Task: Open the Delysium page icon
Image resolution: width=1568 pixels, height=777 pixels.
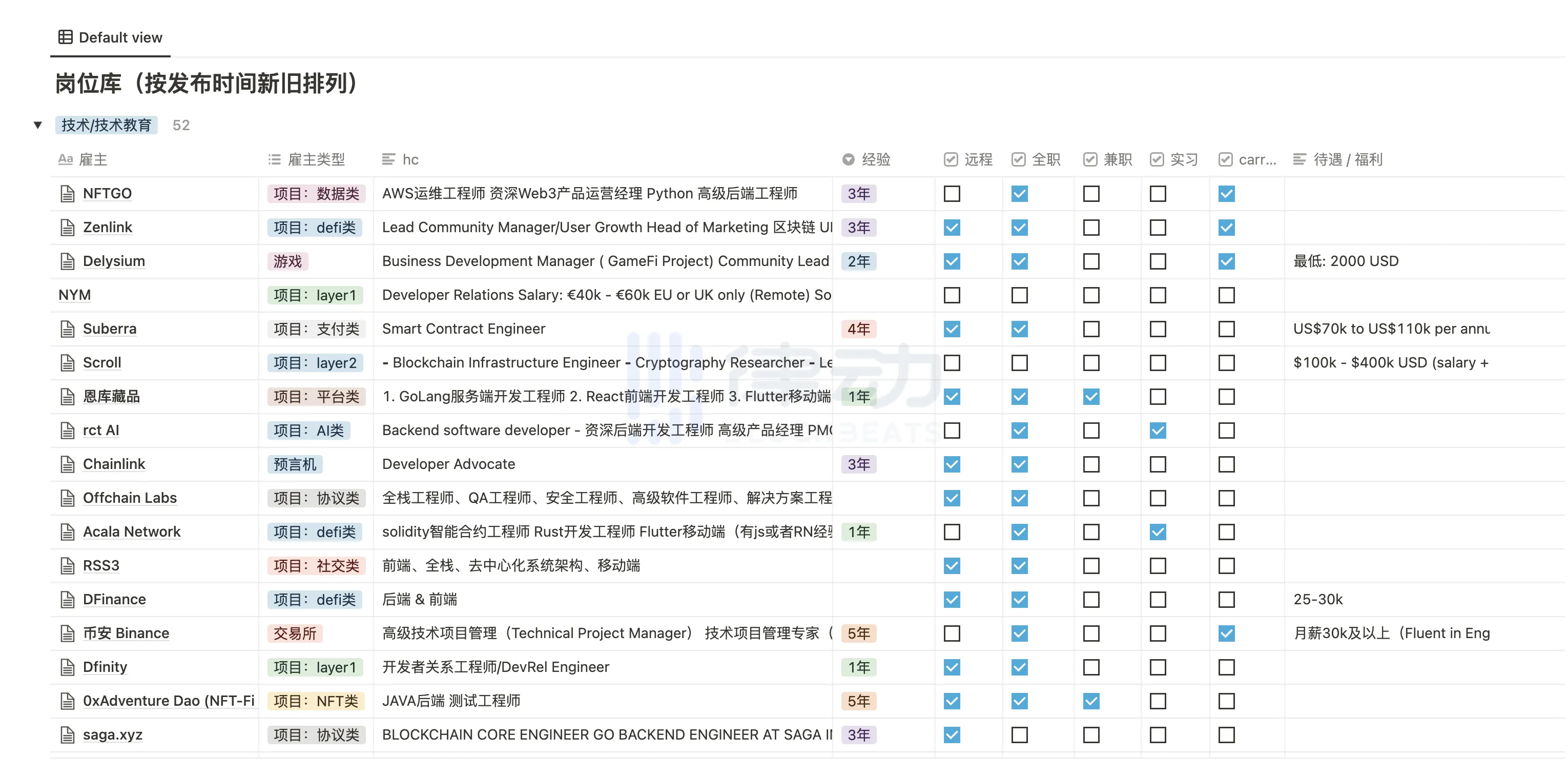Action: (68, 261)
